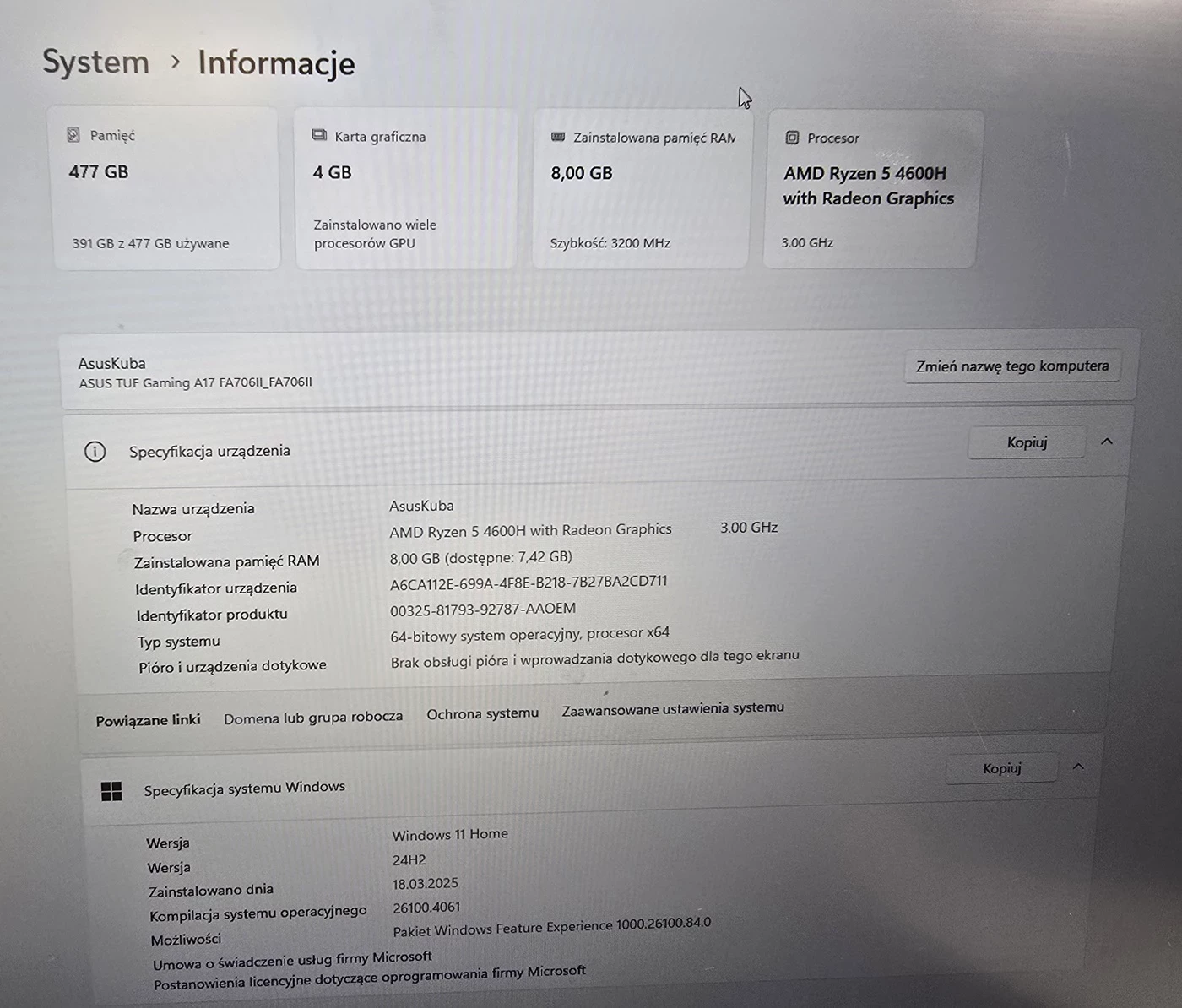Collapse the Specyfikacja urządzenia section chevron
This screenshot has height=1008, width=1182.
(1107, 441)
